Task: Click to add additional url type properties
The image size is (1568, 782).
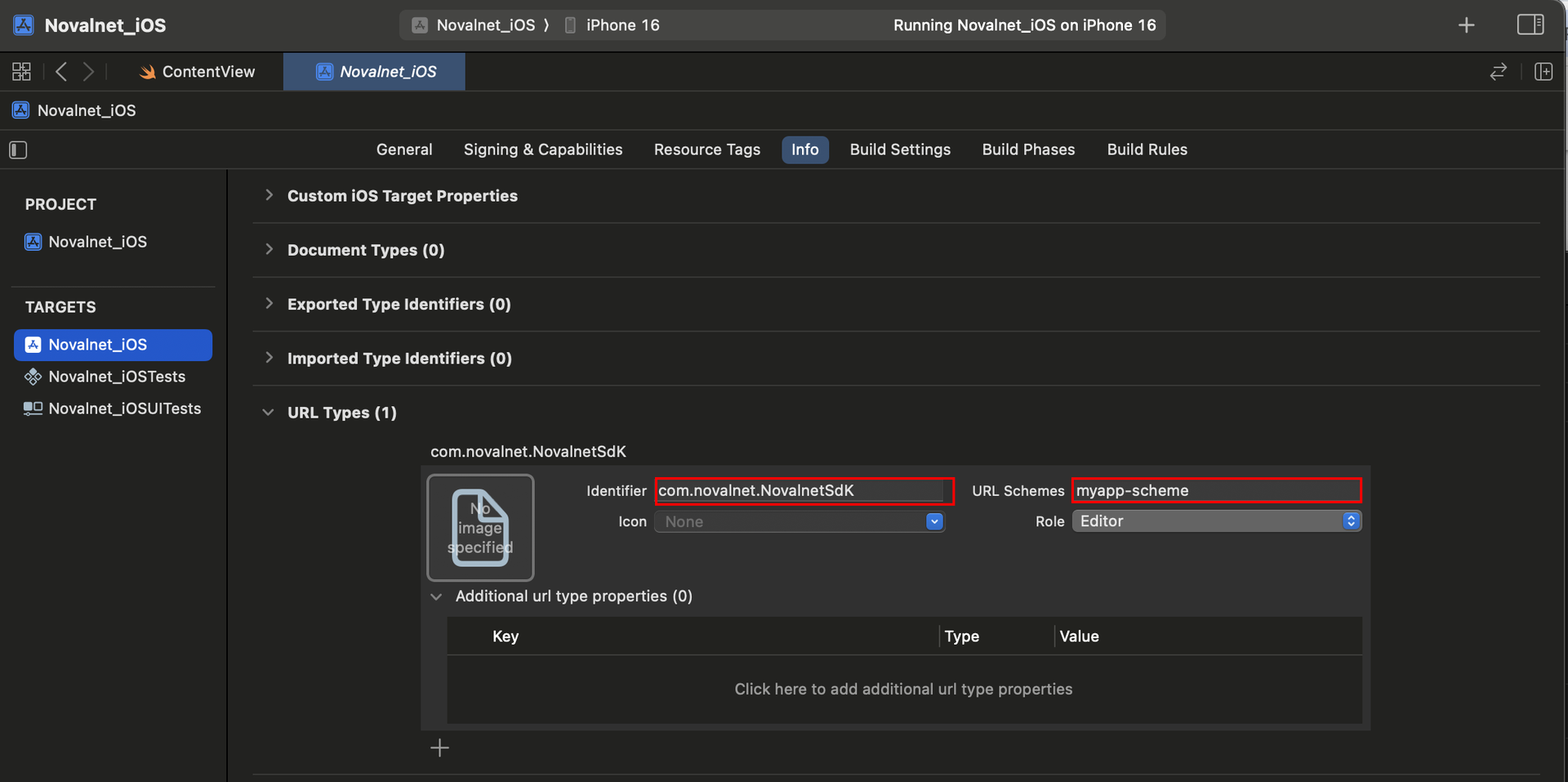Action: (x=903, y=689)
